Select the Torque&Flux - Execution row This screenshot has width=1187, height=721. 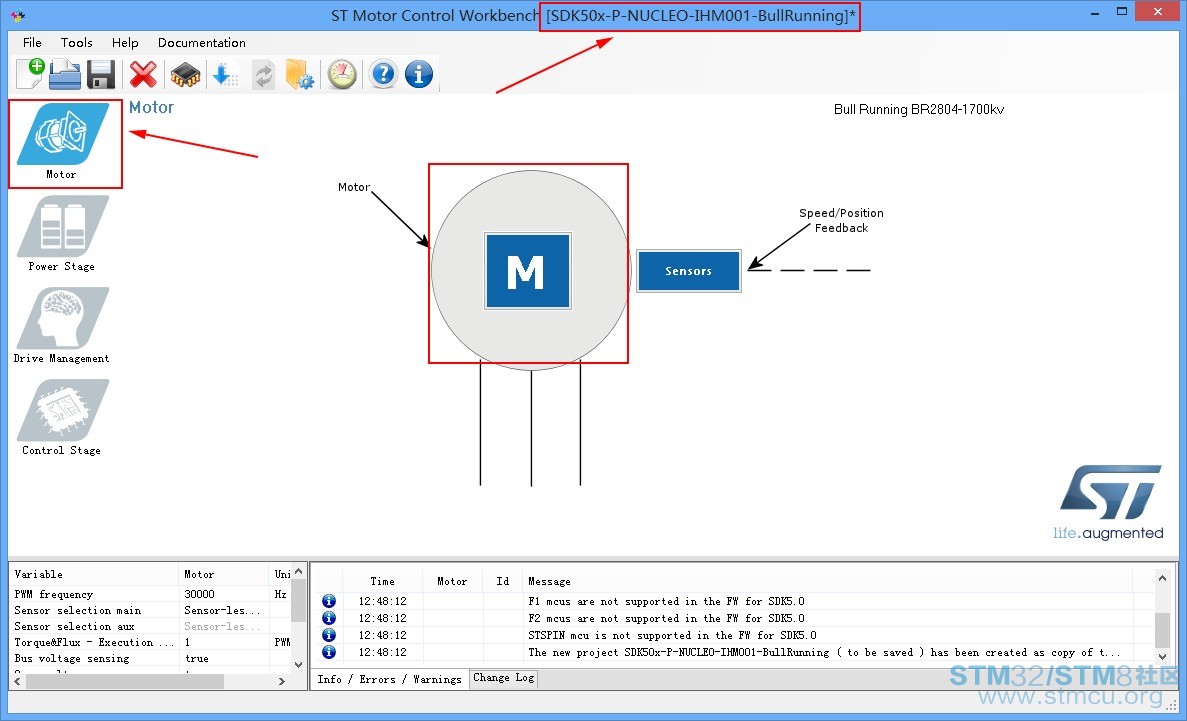150,642
